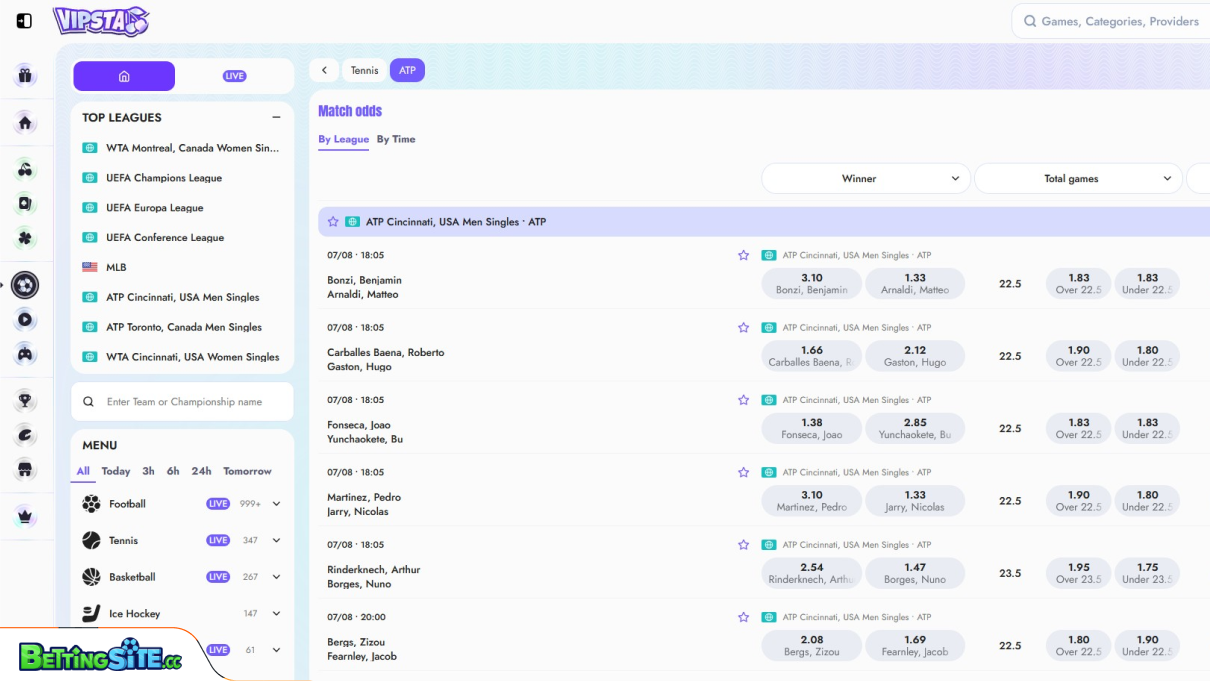
Task: Switch to the By Time tab
Action: pyautogui.click(x=396, y=140)
